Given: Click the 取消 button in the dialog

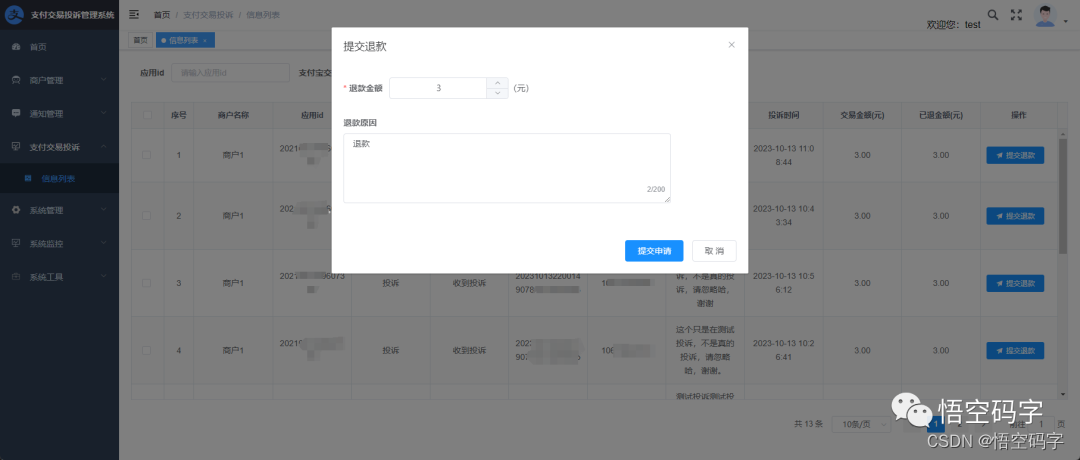Looking at the screenshot, I should 714,251.
